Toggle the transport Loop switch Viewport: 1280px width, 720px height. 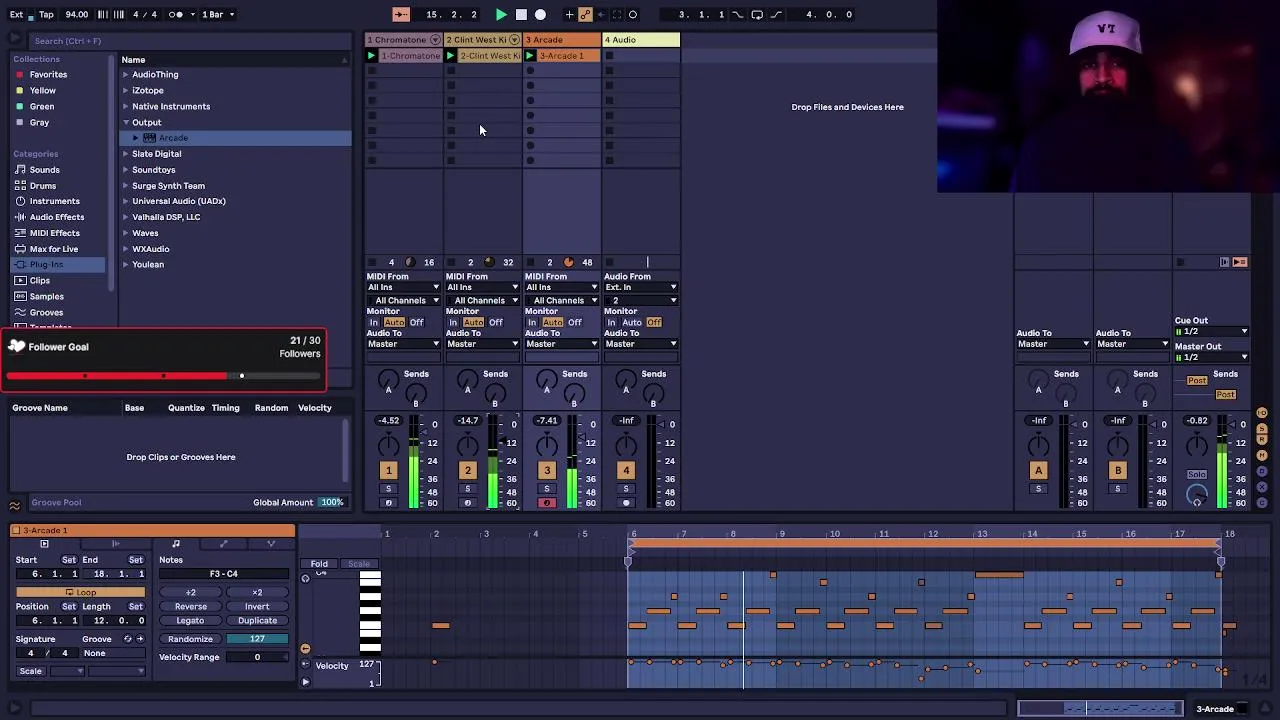pyautogui.click(x=757, y=14)
